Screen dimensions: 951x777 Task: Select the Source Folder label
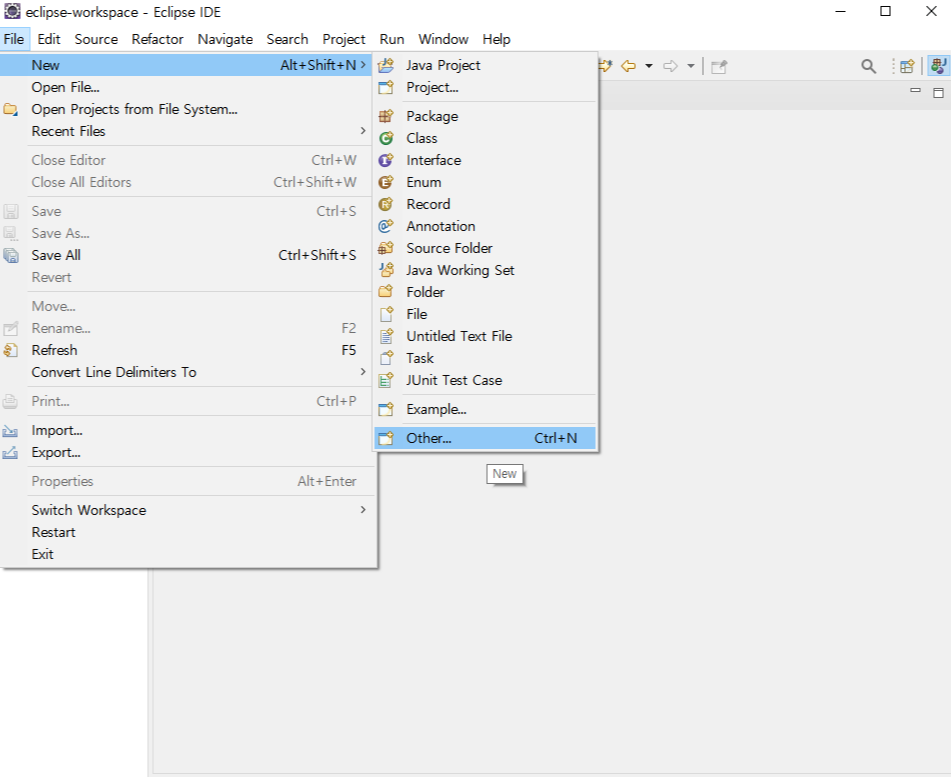(449, 248)
